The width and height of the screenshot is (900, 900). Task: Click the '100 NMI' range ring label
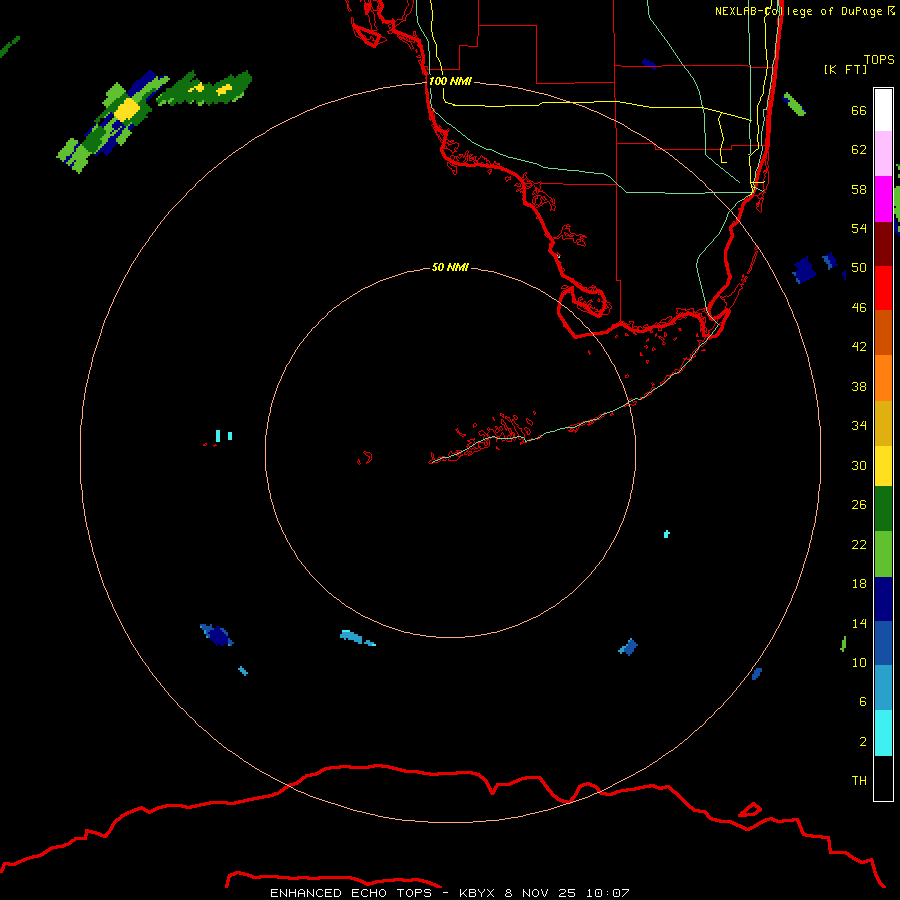451,81
